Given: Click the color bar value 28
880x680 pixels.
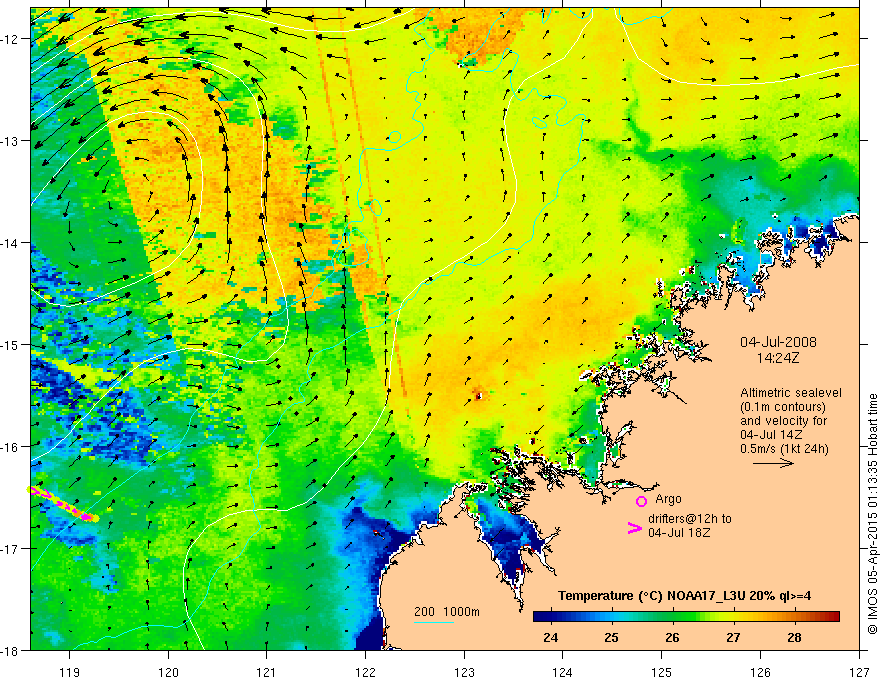Looking at the screenshot, I should (794, 637).
